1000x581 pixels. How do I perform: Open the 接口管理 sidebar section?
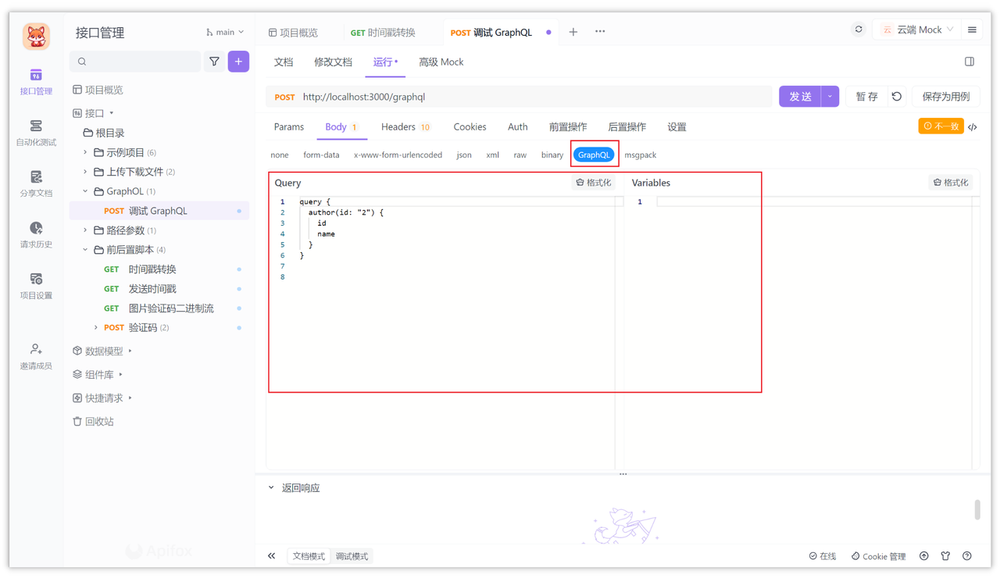point(36,82)
